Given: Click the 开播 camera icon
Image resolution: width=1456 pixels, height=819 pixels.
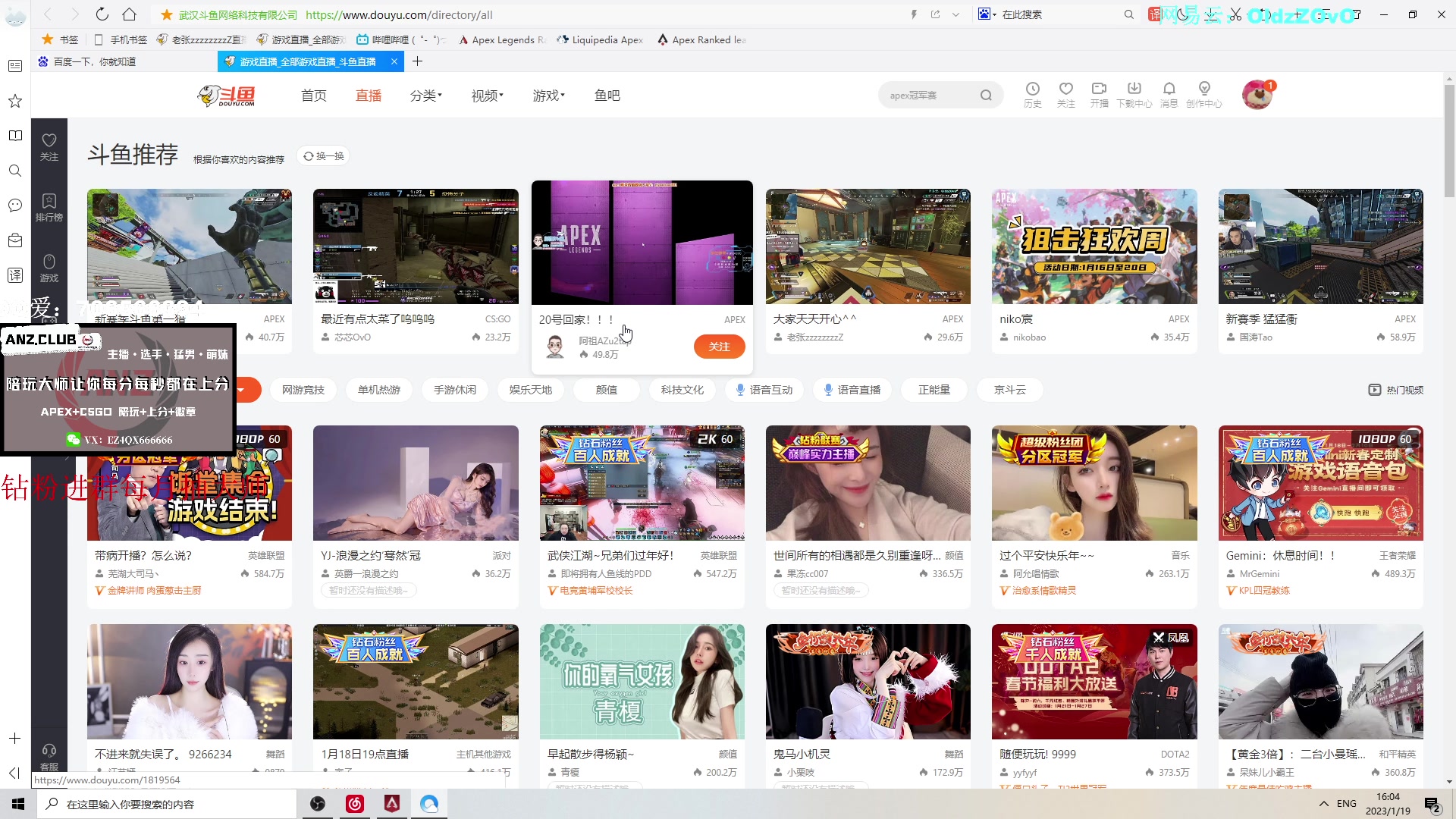Looking at the screenshot, I should [x=1099, y=95].
